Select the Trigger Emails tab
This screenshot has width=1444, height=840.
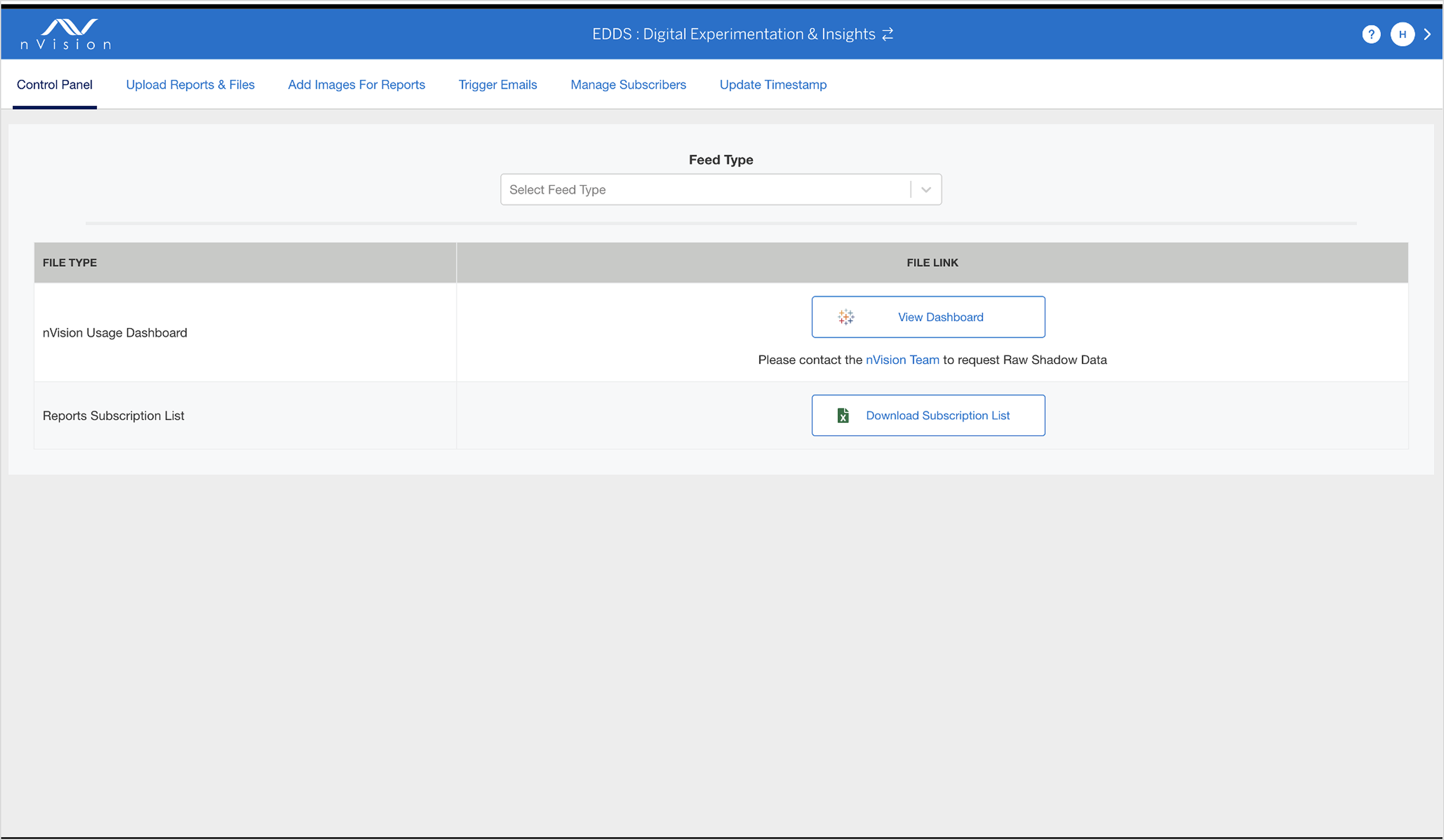[497, 85]
